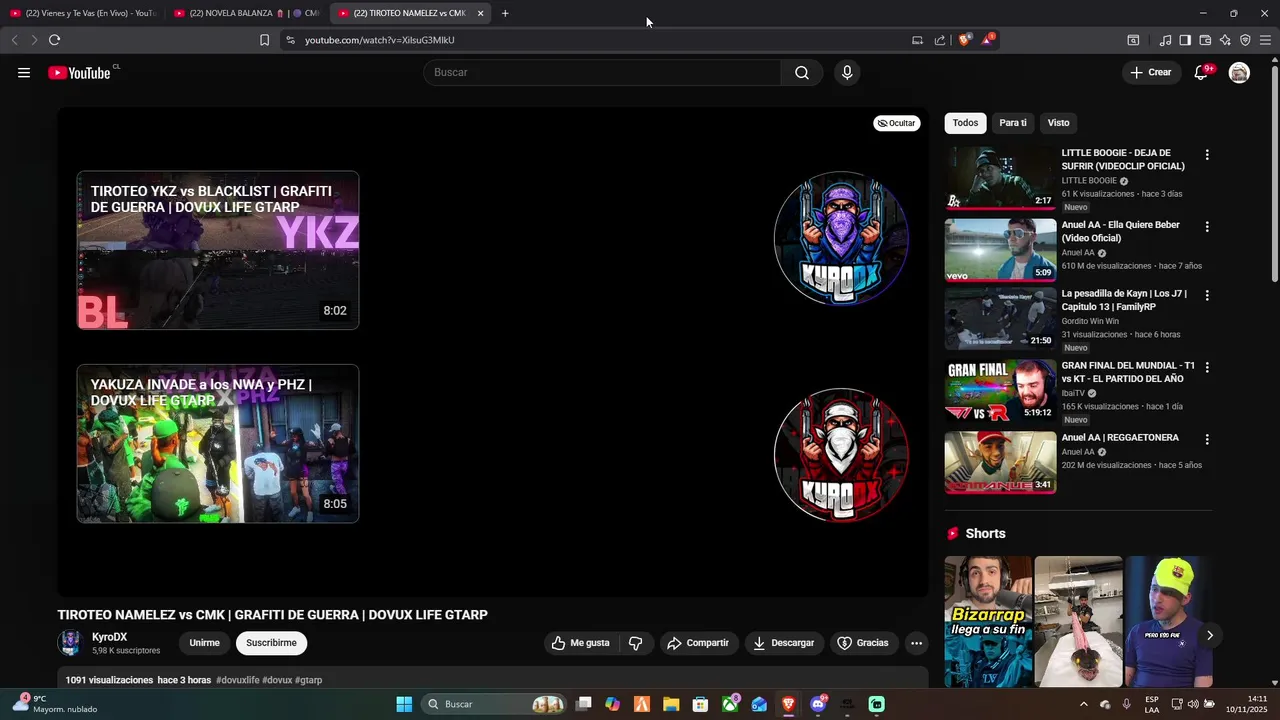Open the YouTube hamburger guide menu

click(x=24, y=72)
